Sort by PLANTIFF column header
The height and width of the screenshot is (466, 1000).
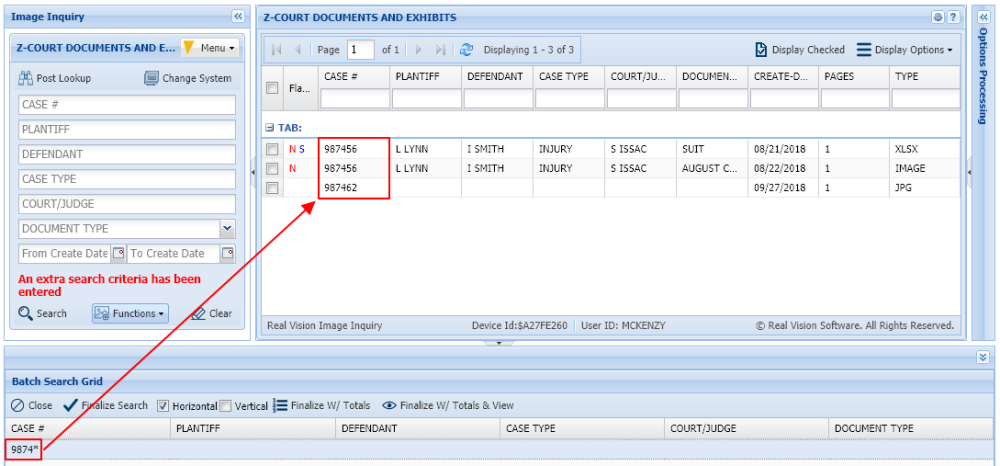425,76
